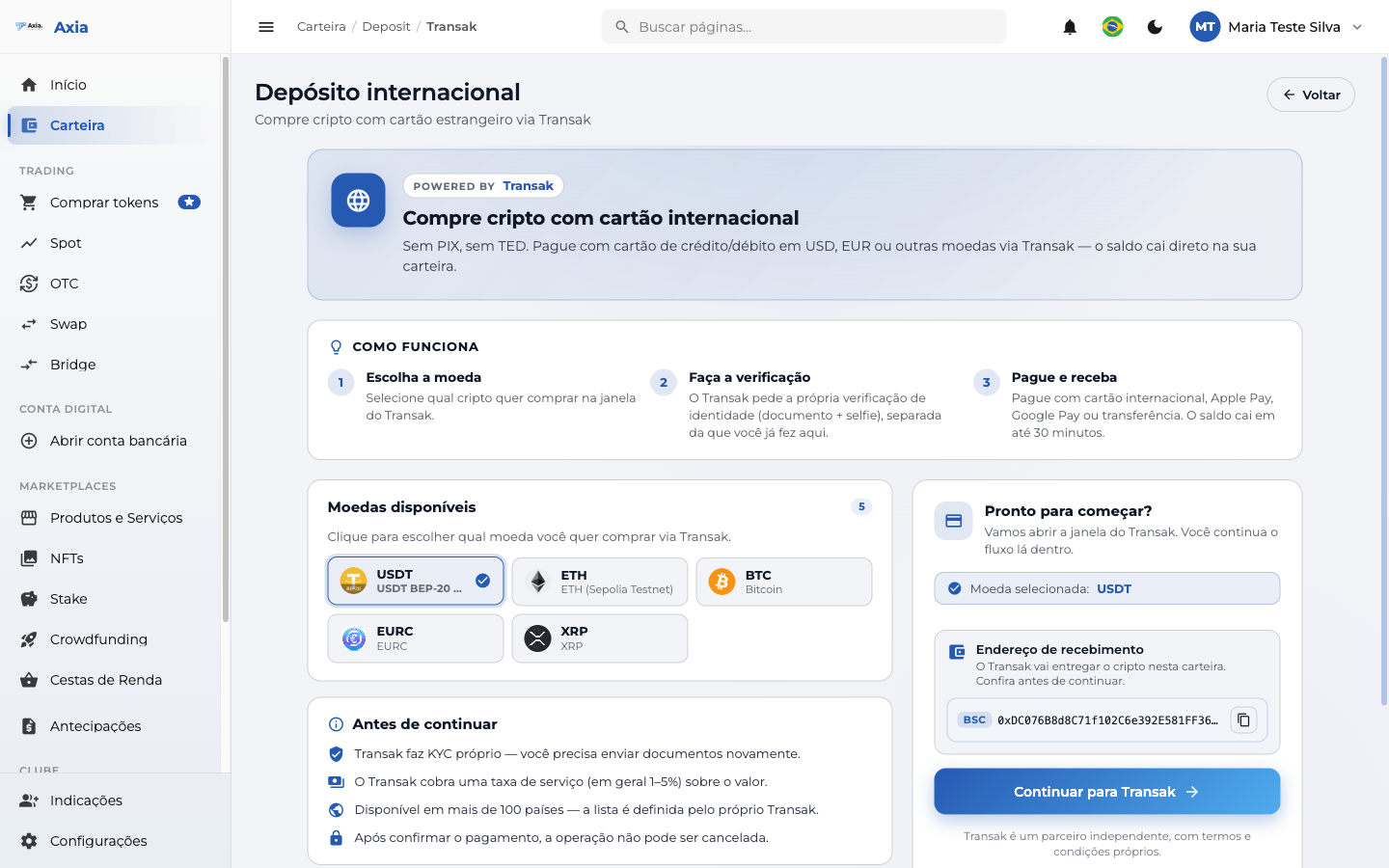Open Comprar tokens in sidebar
Screen dimensions: 1389x868
click(x=106, y=203)
